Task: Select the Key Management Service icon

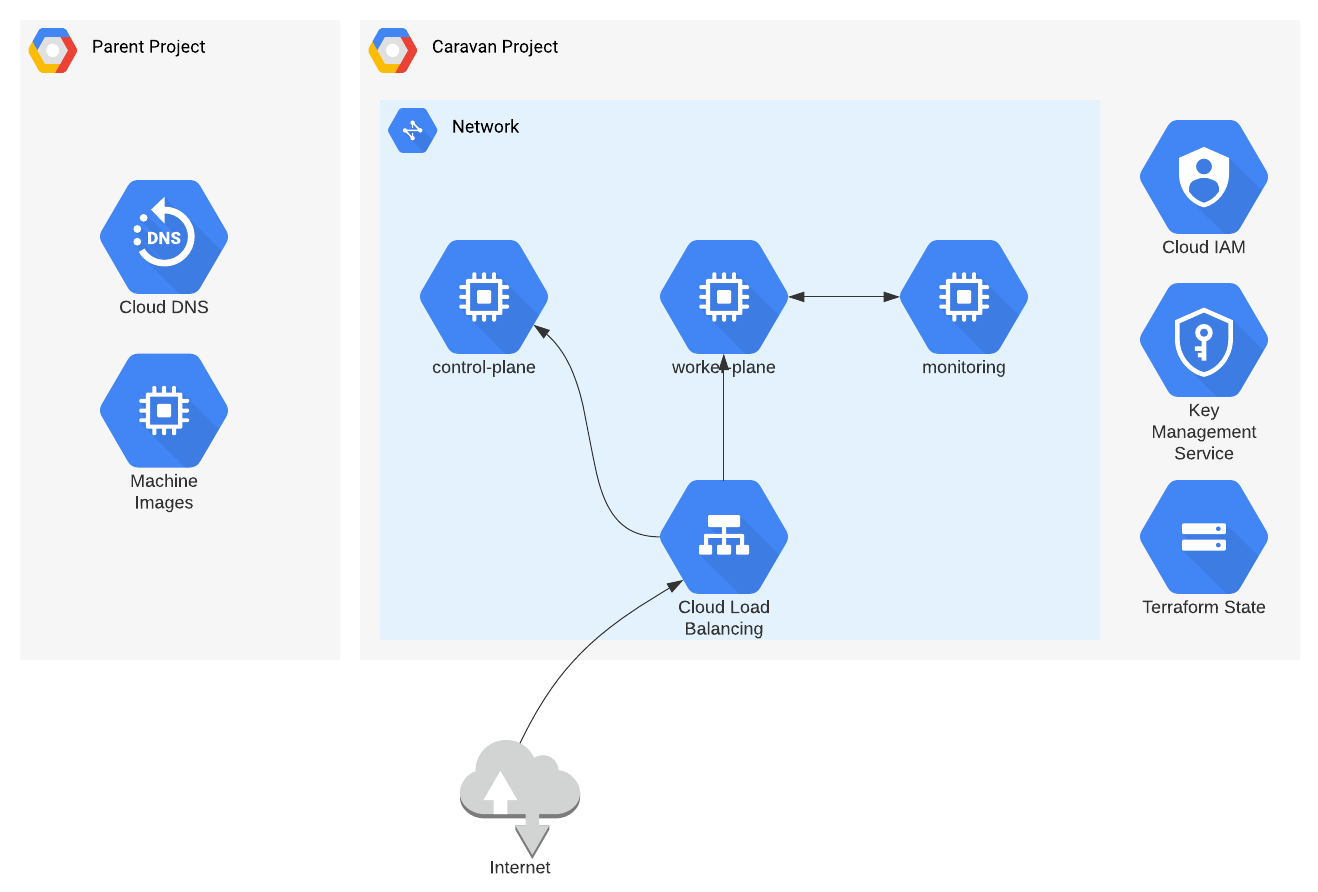Action: point(1204,340)
